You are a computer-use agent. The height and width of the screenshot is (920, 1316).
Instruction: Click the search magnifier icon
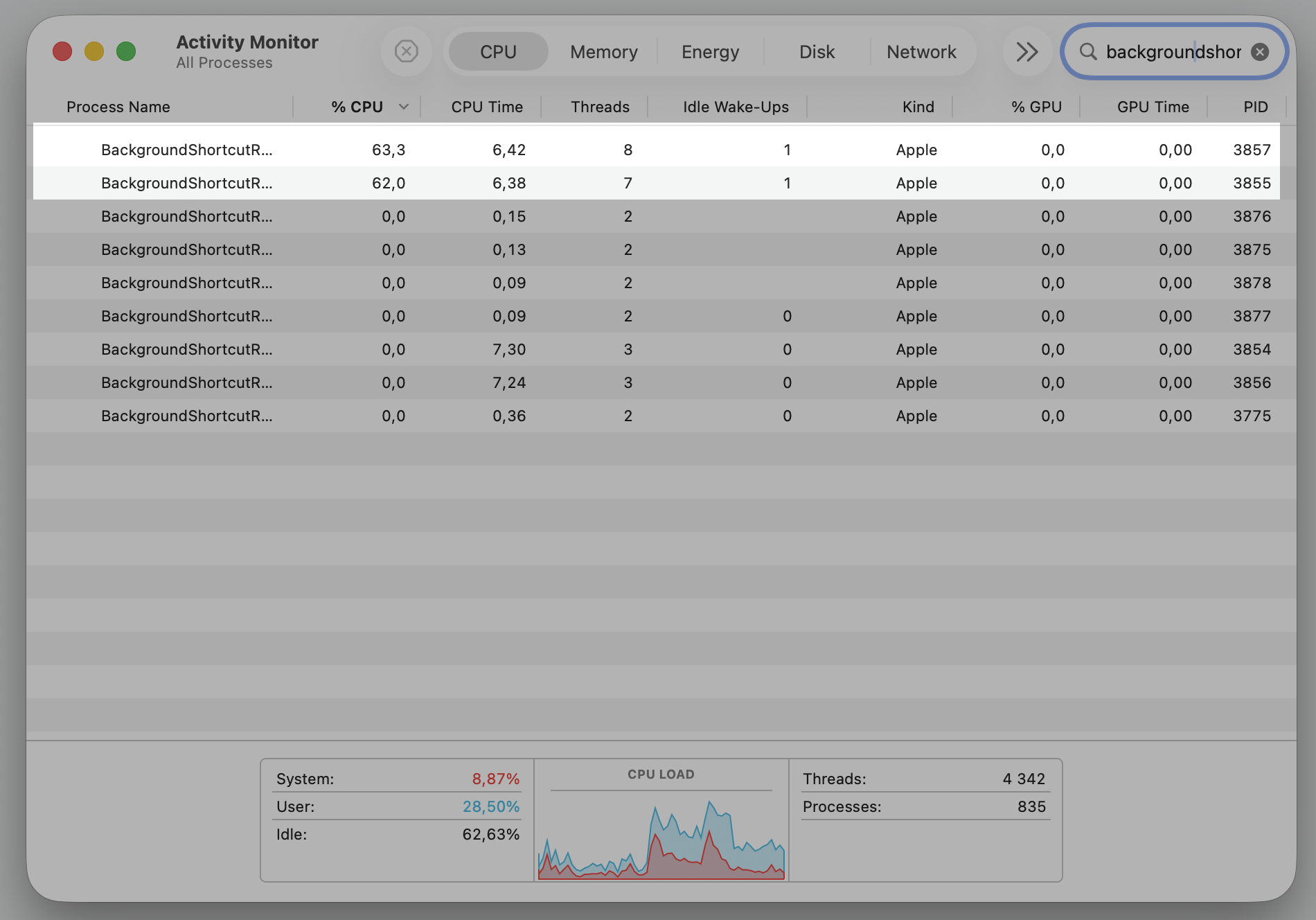[1088, 52]
